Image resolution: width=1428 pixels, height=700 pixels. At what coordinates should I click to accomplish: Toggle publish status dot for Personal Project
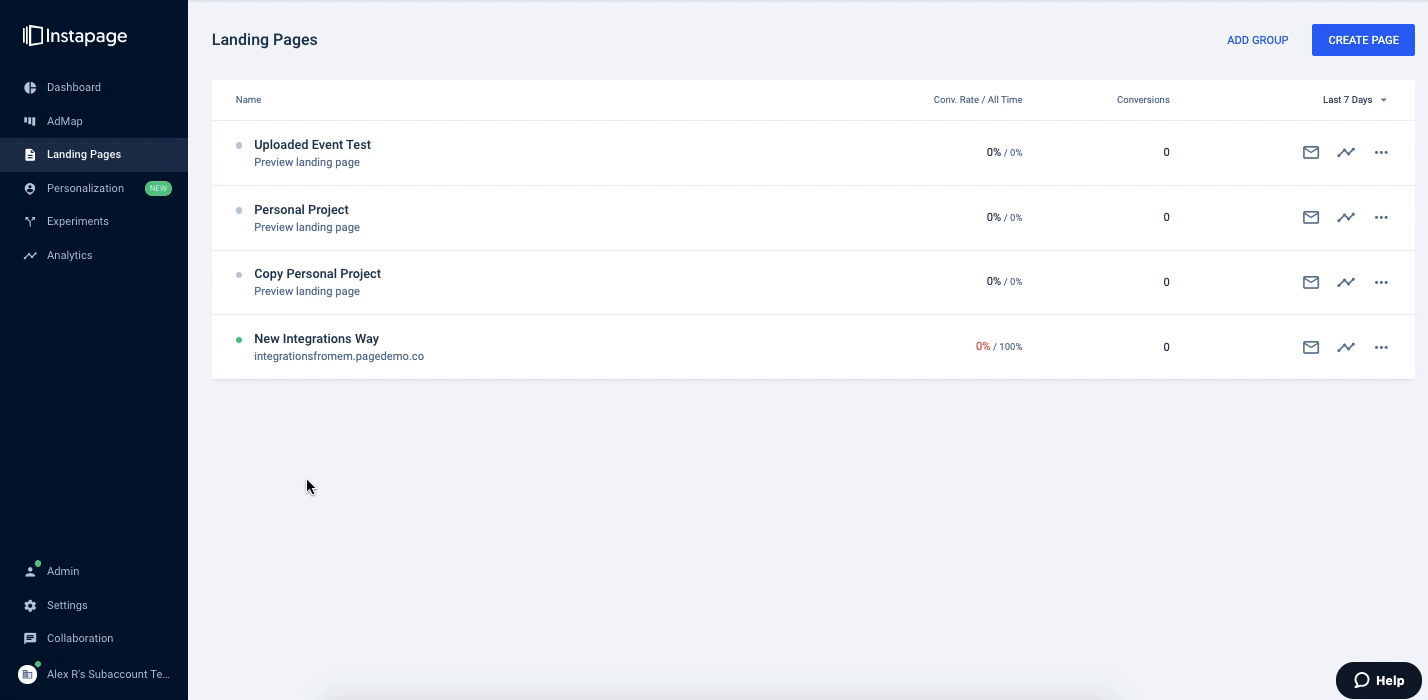(x=238, y=210)
